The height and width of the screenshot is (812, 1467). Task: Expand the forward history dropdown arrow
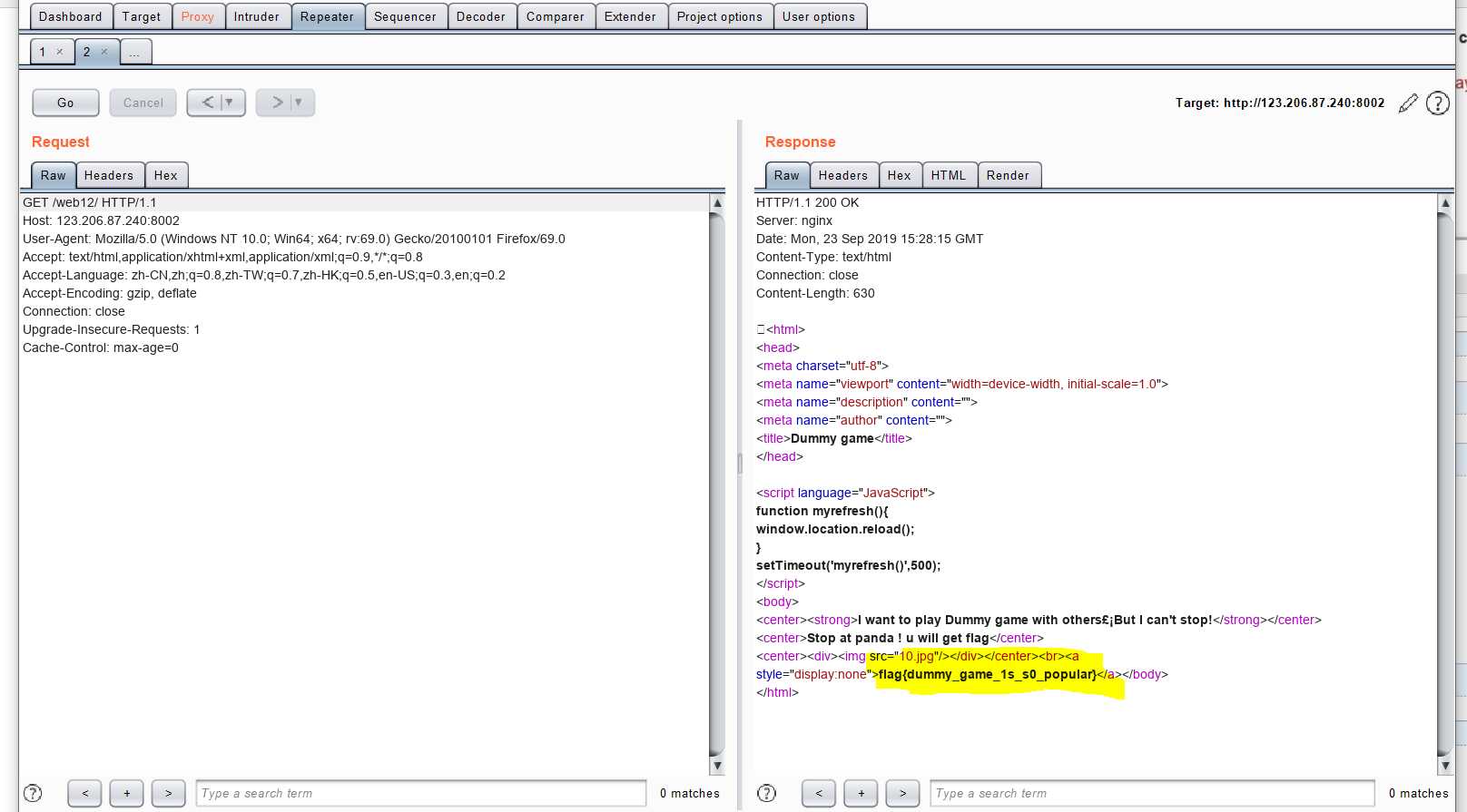[299, 103]
